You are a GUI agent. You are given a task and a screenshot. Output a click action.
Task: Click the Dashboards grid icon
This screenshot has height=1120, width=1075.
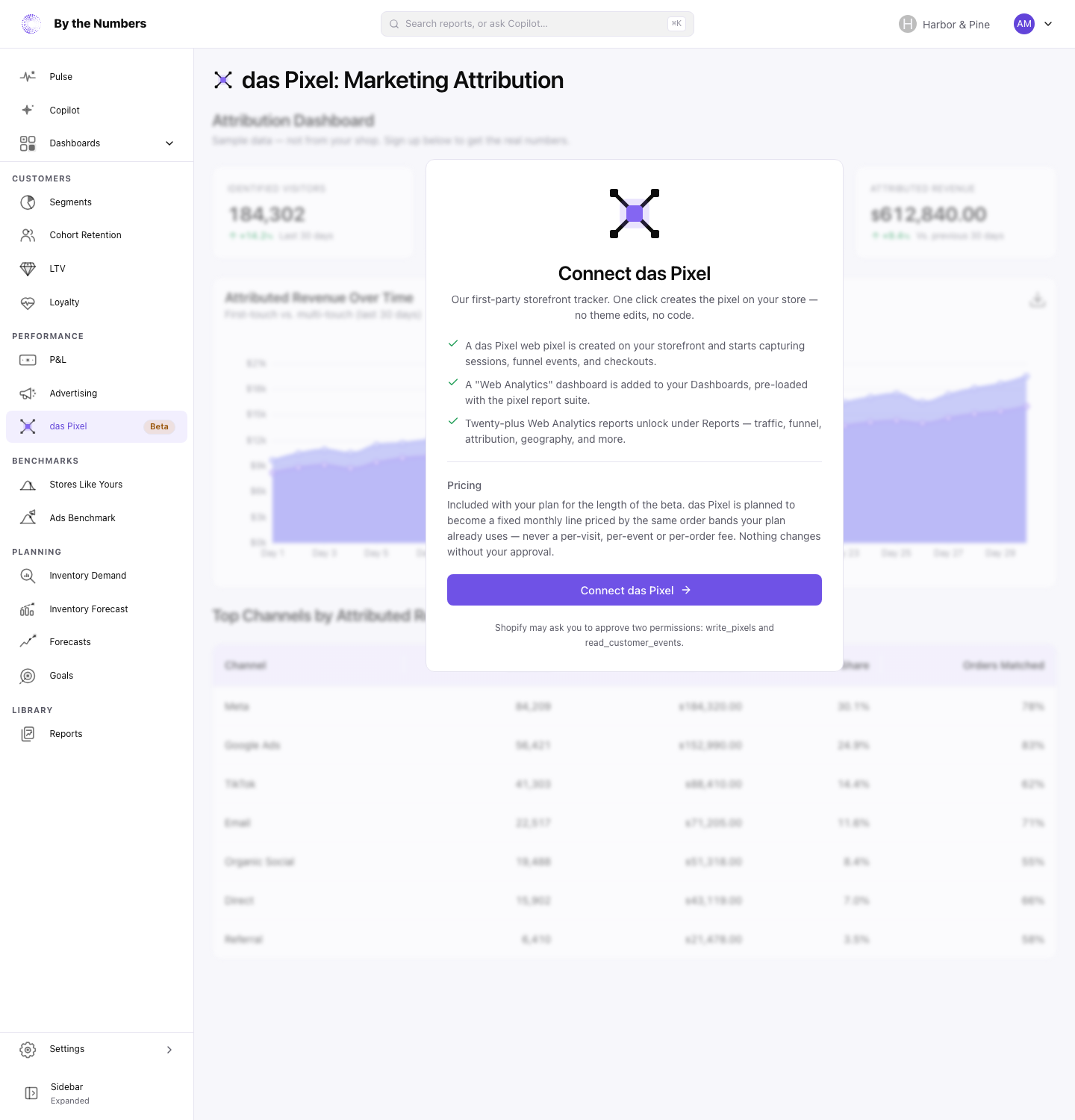pos(28,143)
